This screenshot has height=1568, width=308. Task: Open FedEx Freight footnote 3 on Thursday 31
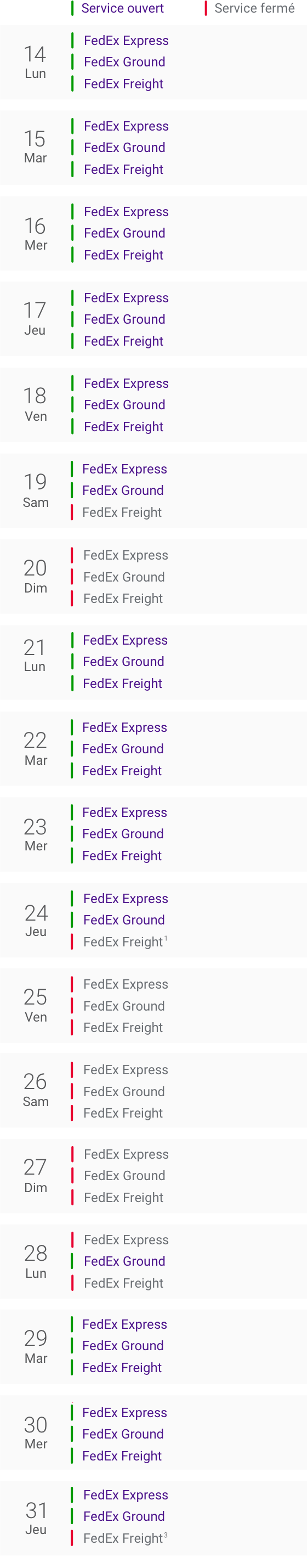coord(166,1535)
